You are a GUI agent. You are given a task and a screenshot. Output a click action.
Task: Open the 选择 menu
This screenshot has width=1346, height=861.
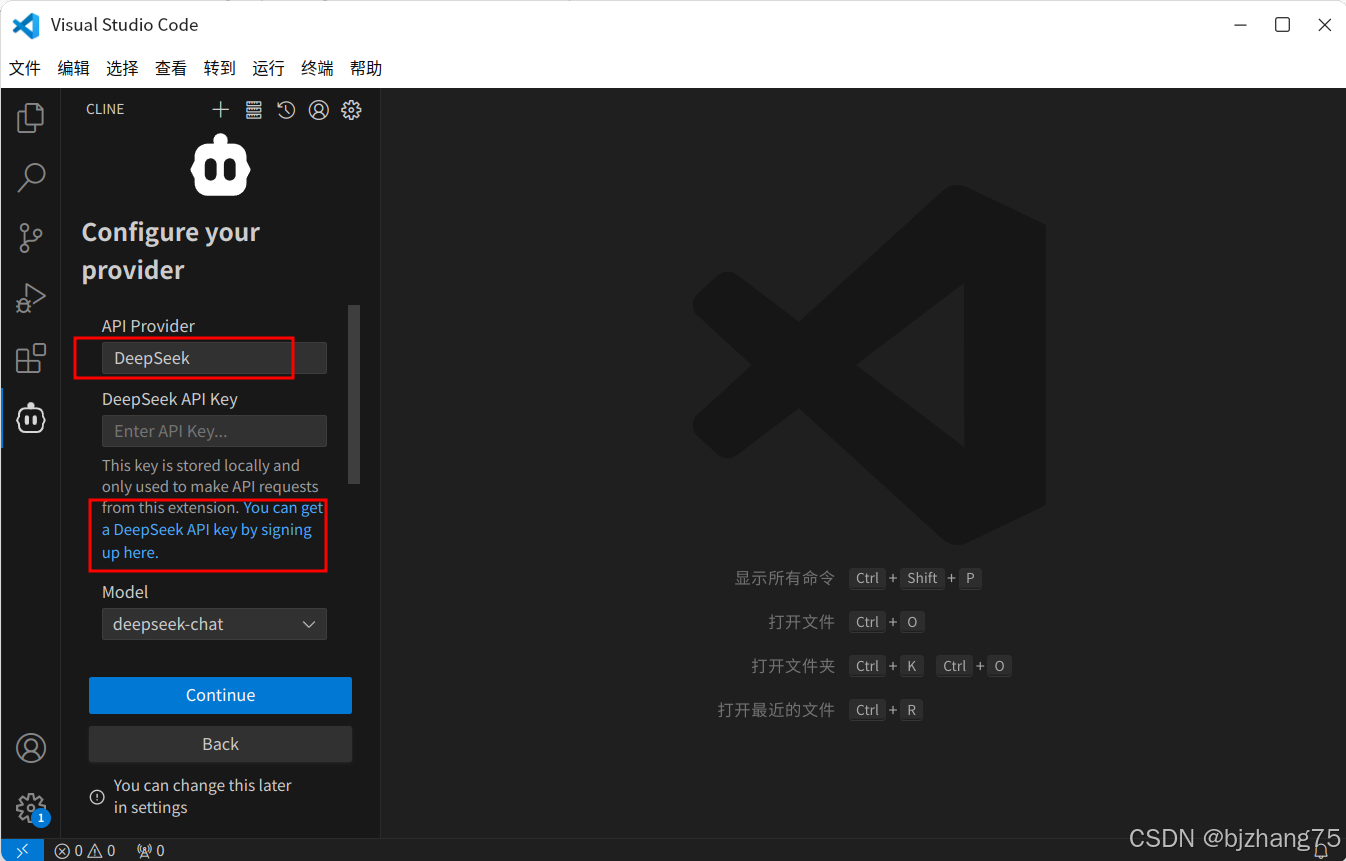[x=122, y=68]
